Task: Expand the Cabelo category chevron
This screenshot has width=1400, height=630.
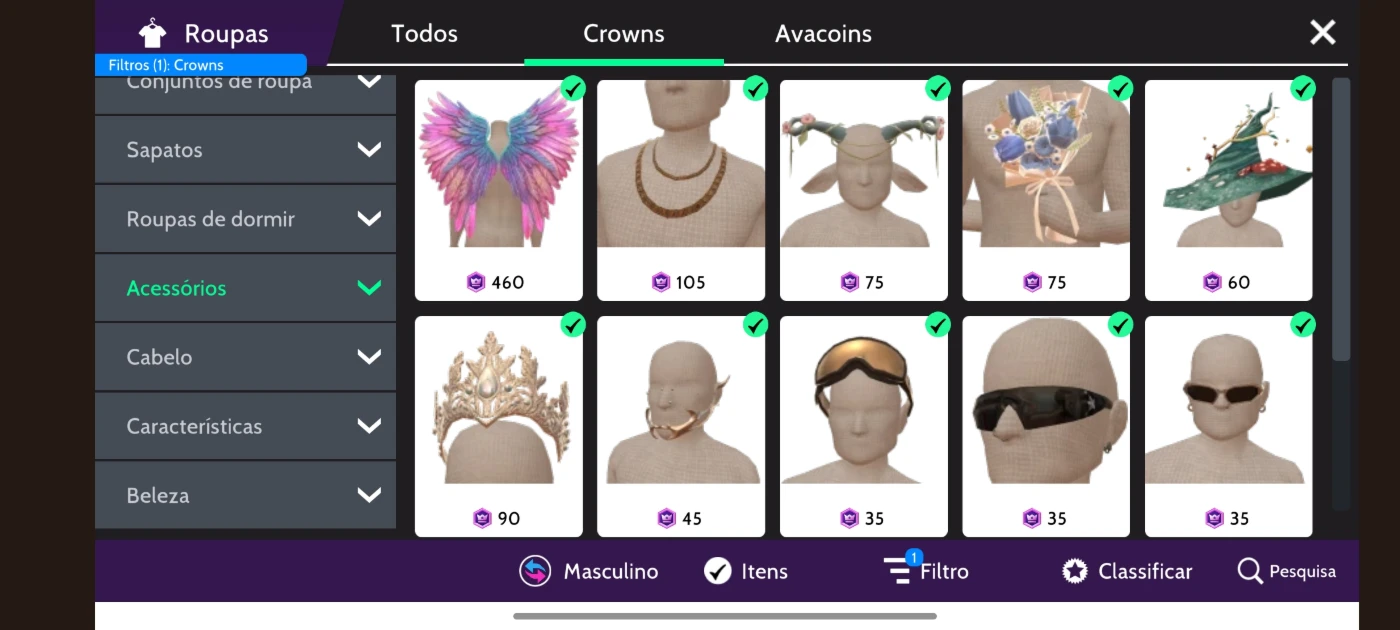Action: pyautogui.click(x=369, y=357)
